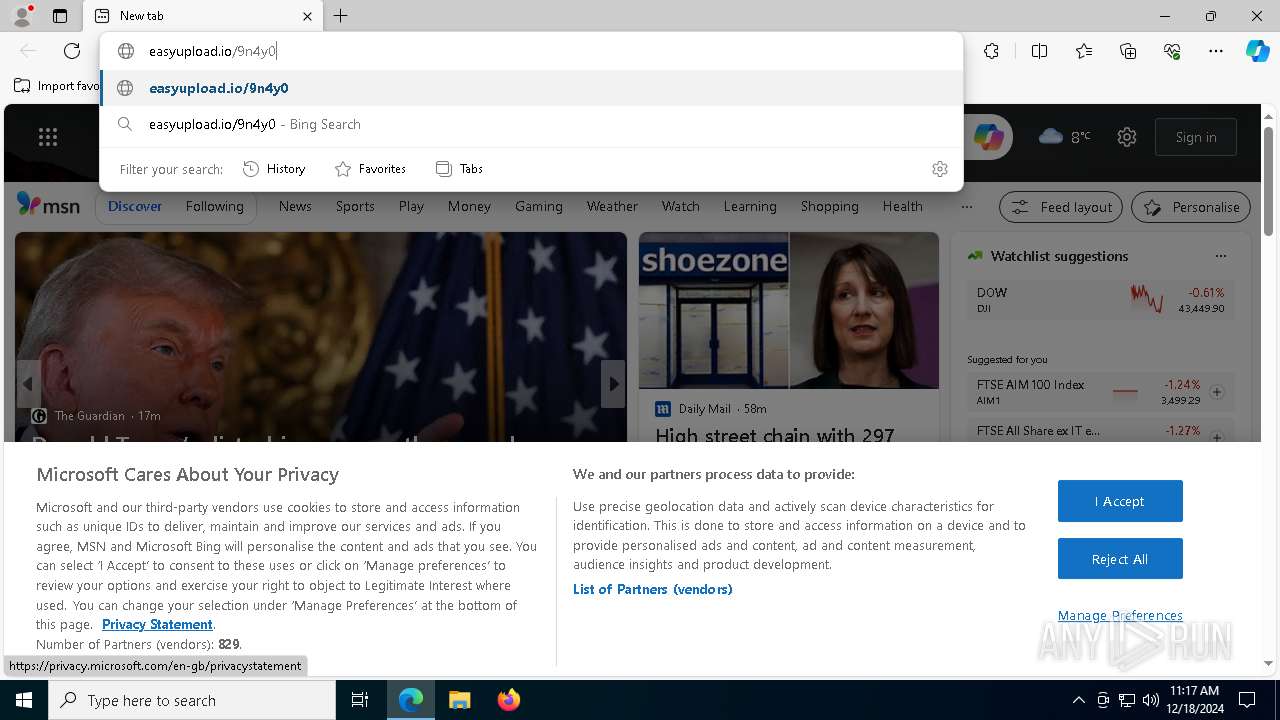Screen dimensions: 1280x720
Task: Click the Personalise button
Action: (1191, 207)
